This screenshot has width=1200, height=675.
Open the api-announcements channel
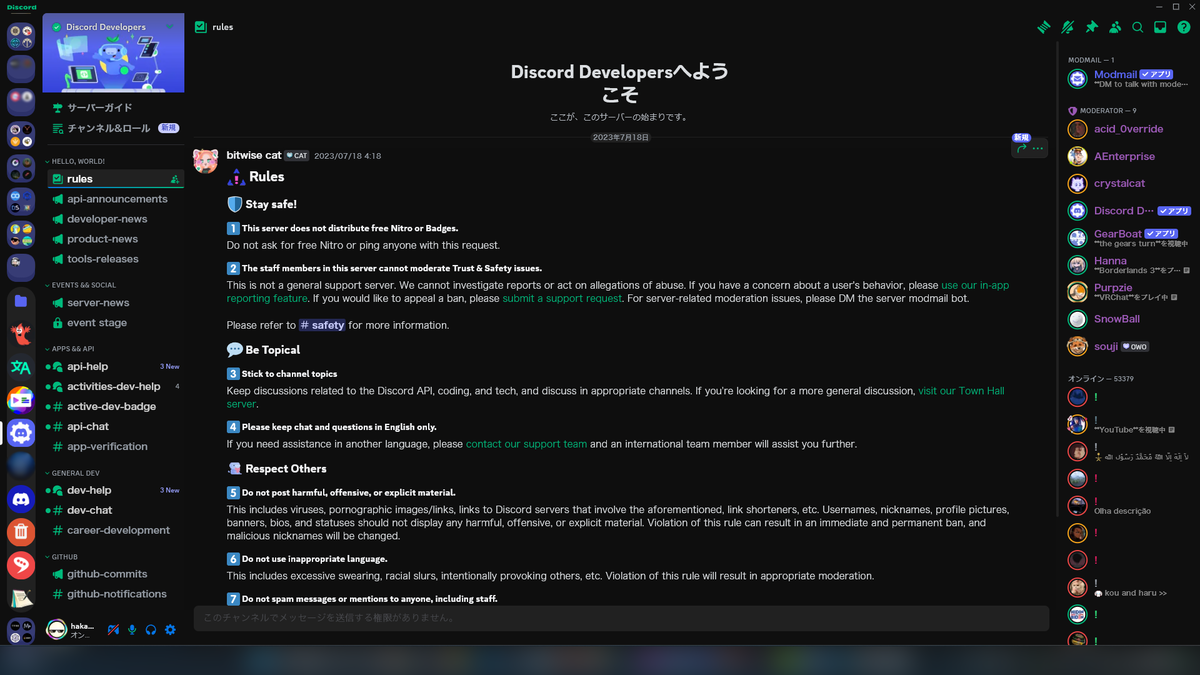(116, 199)
